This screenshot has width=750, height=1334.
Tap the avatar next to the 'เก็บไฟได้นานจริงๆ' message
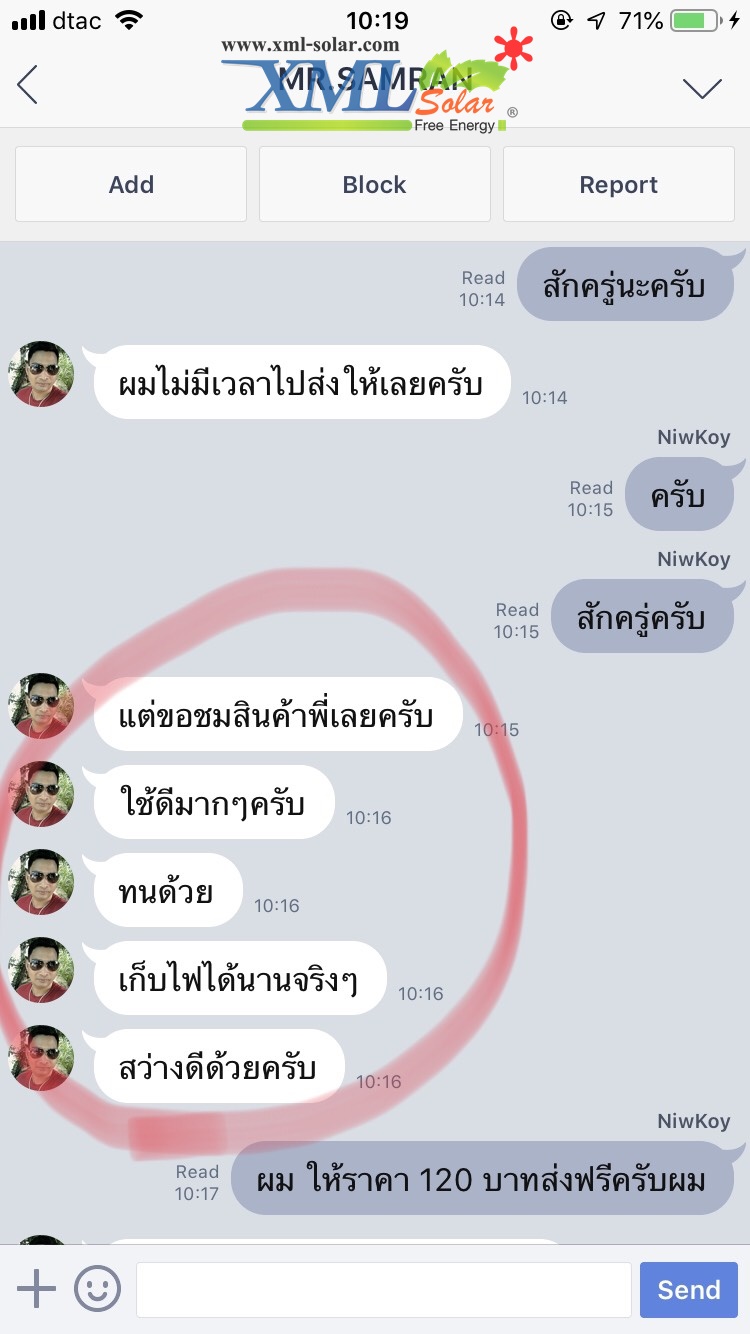coord(42,970)
